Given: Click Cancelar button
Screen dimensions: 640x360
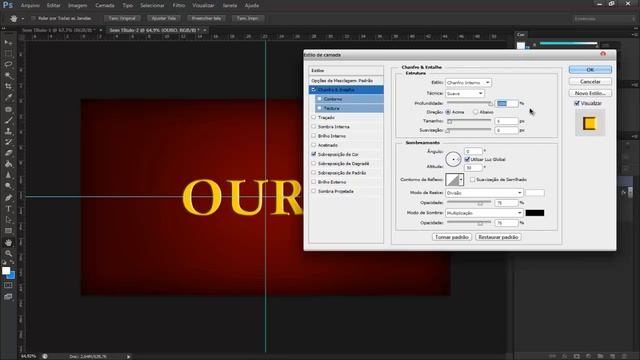Looking at the screenshot, I should (590, 82).
